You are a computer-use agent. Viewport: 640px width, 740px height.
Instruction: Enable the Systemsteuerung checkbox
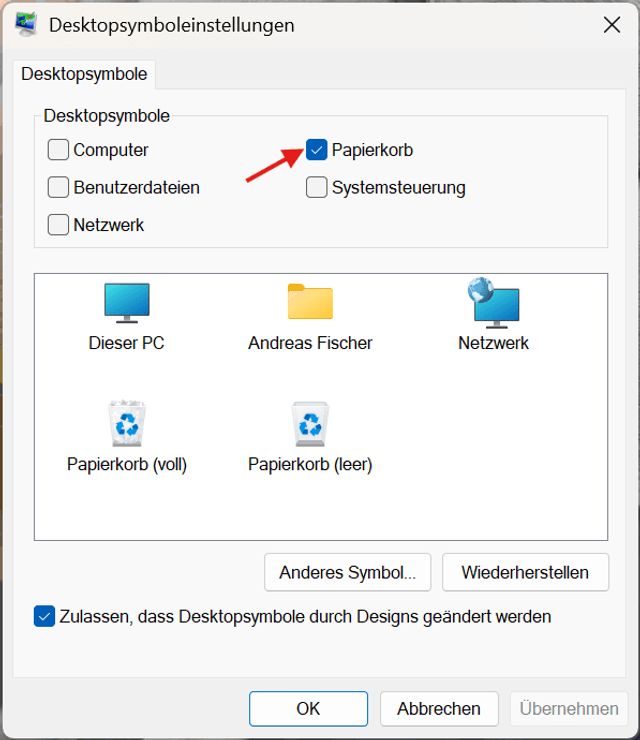tap(316, 187)
